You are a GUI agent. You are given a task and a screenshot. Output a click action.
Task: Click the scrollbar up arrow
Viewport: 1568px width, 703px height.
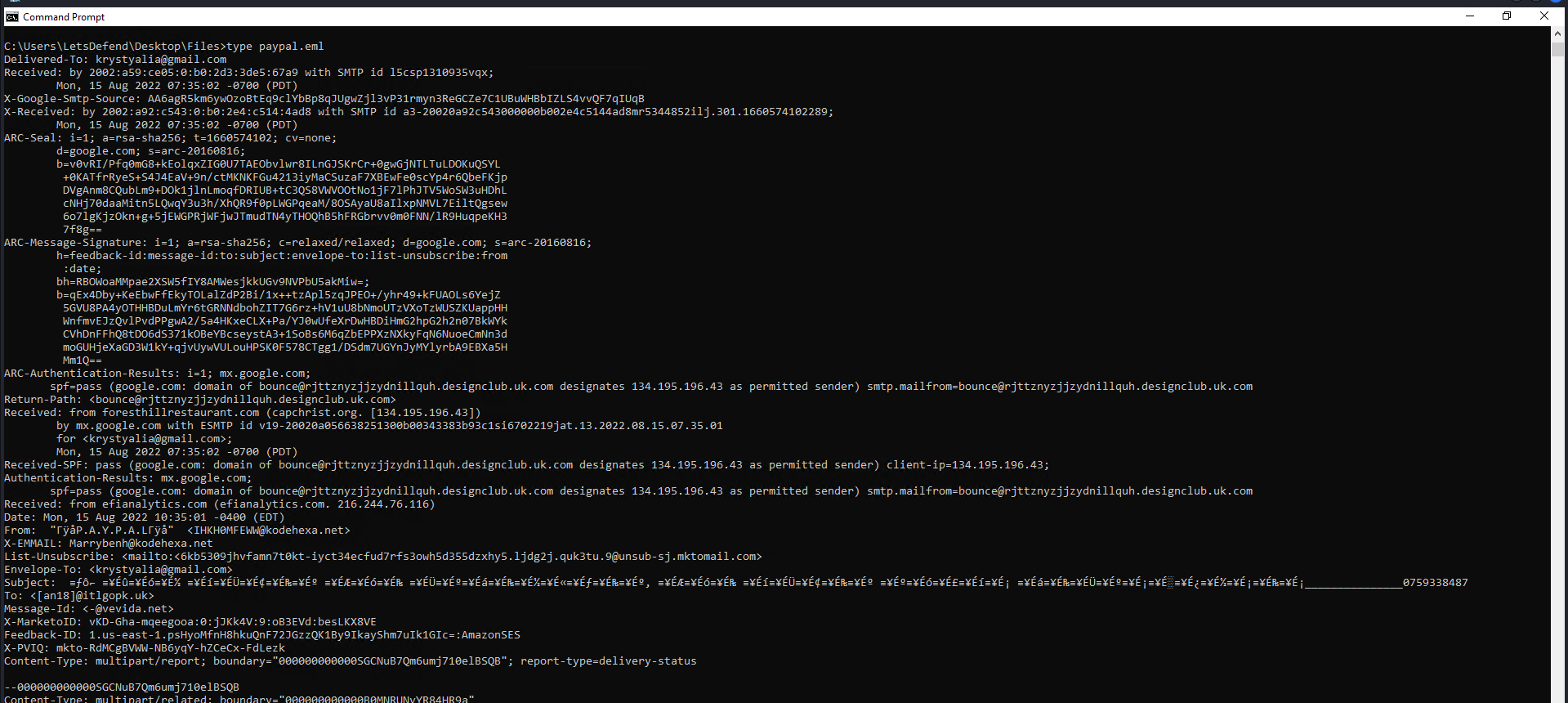(x=1557, y=34)
